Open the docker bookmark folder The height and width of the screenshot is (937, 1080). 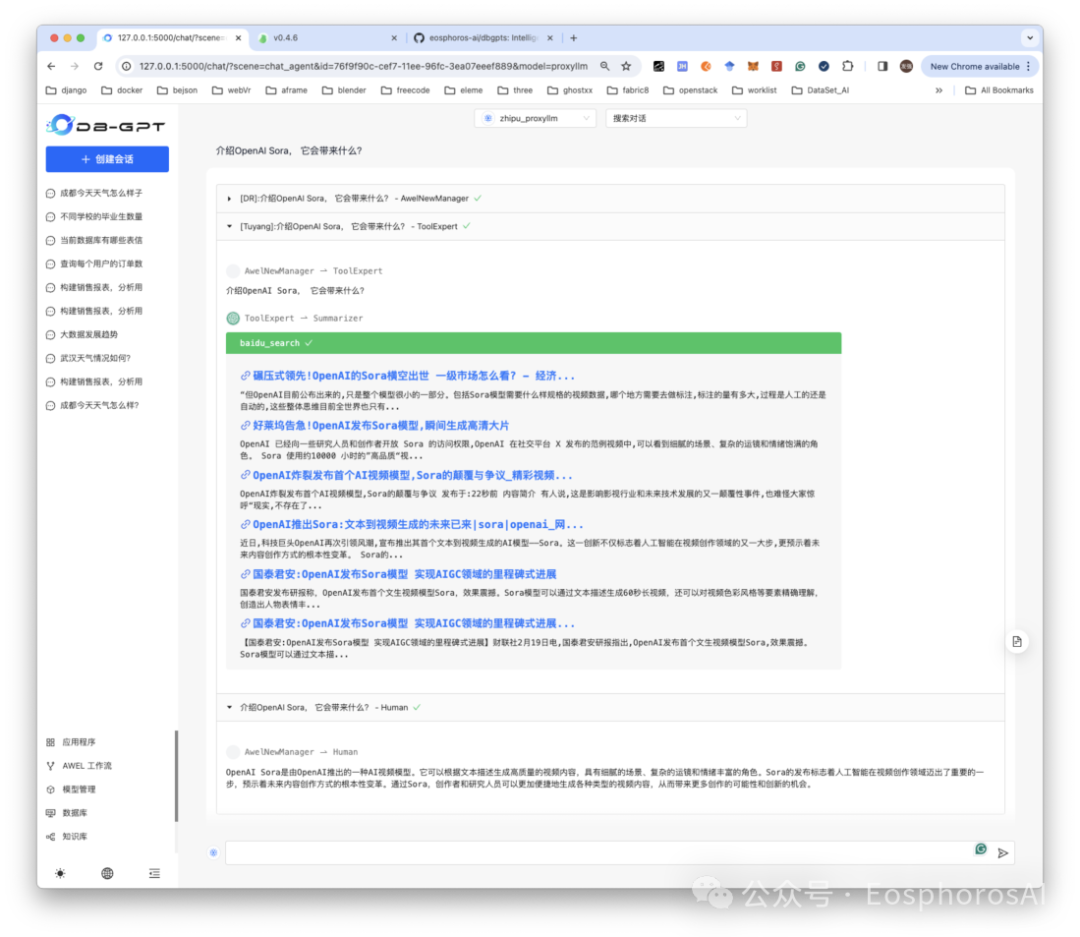click(x=122, y=90)
